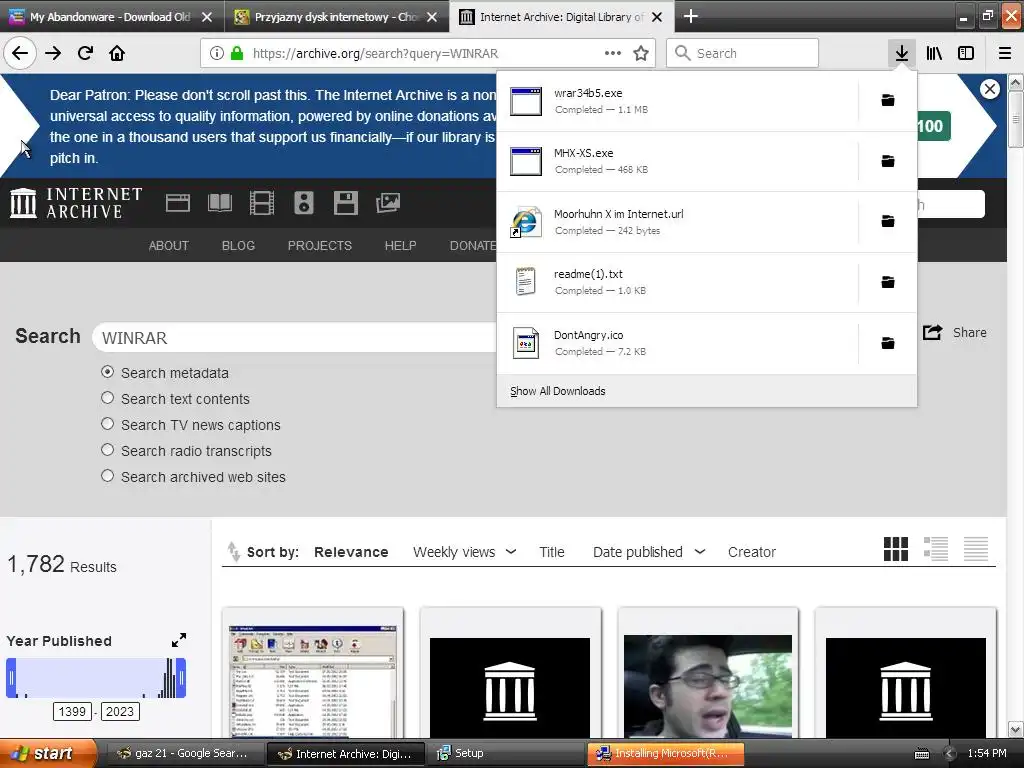Open ABOUT in archive navigation

click(x=168, y=246)
